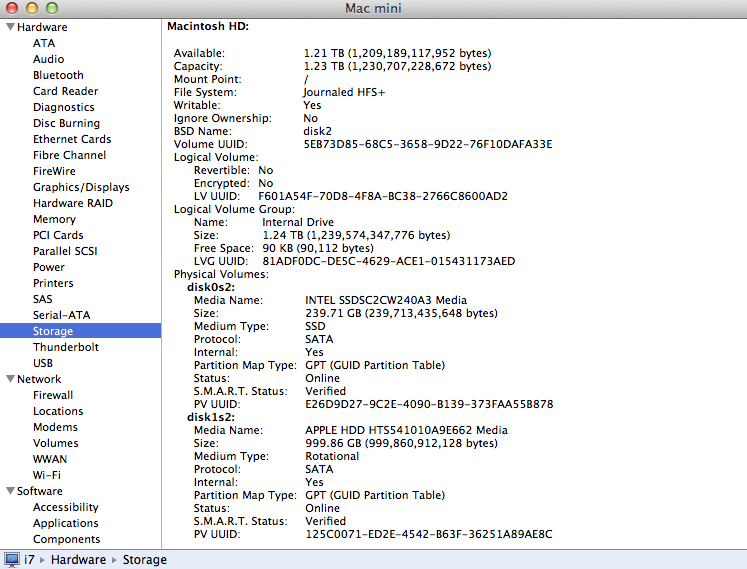This screenshot has height=569, width=747.
Task: Open the Bluetooth hardware section
Action: pos(58,75)
